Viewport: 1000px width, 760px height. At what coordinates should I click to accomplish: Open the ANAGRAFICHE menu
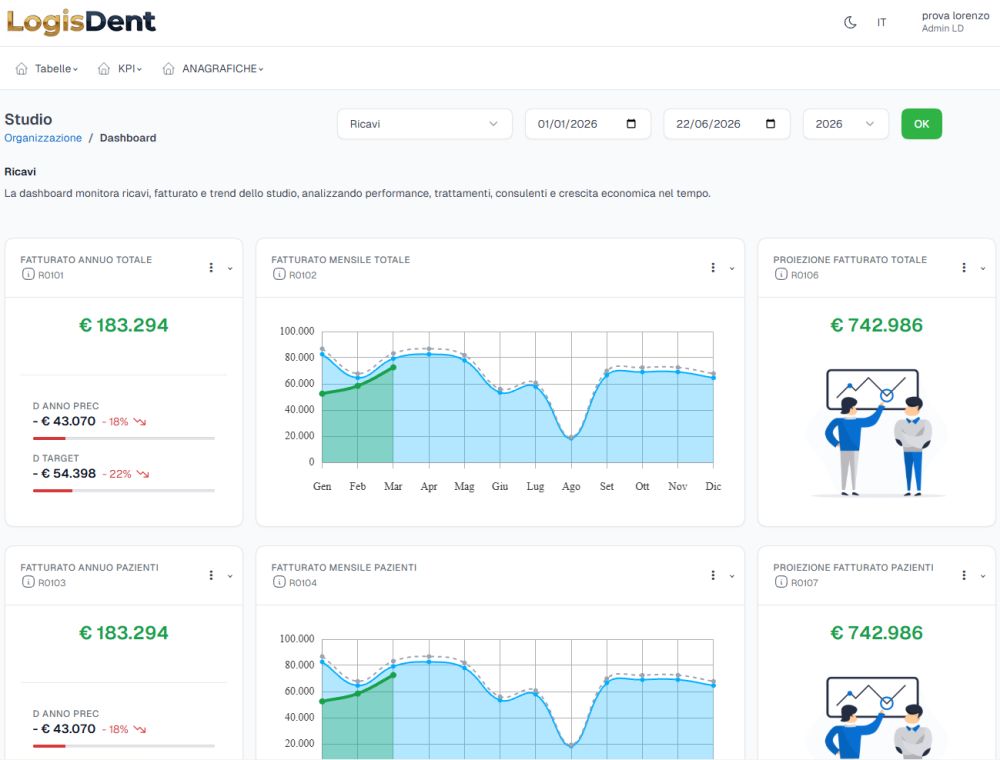223,68
